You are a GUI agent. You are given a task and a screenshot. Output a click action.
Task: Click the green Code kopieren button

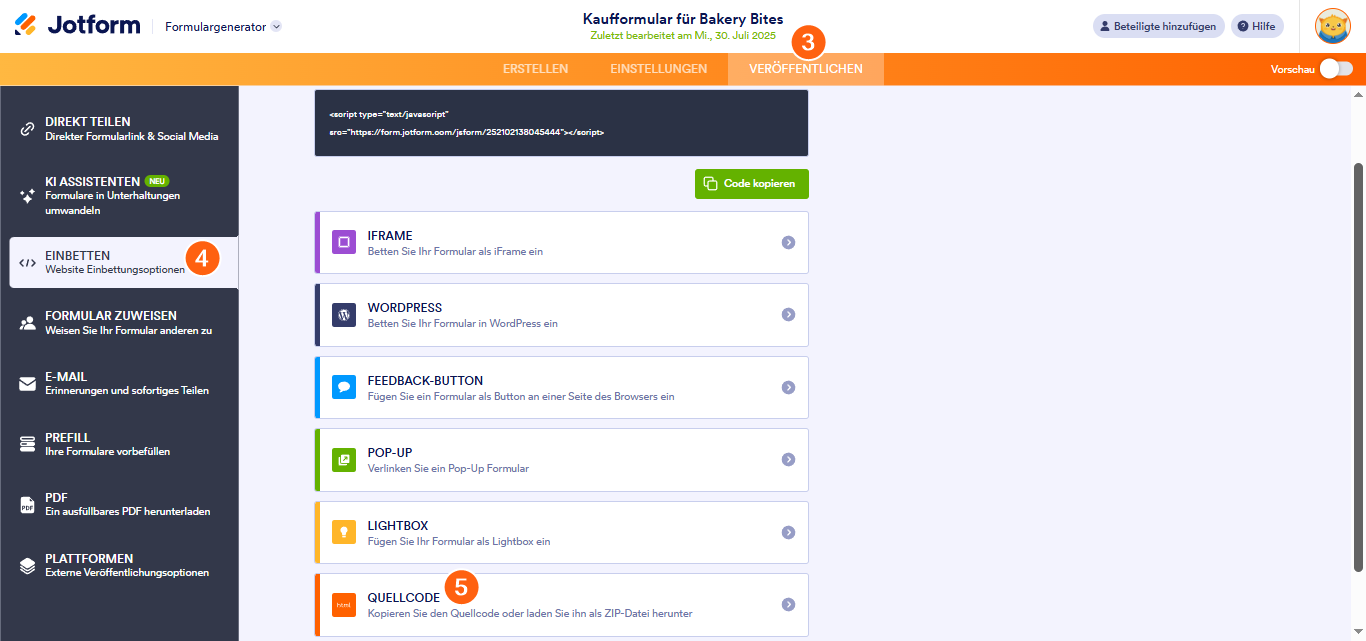pos(752,184)
